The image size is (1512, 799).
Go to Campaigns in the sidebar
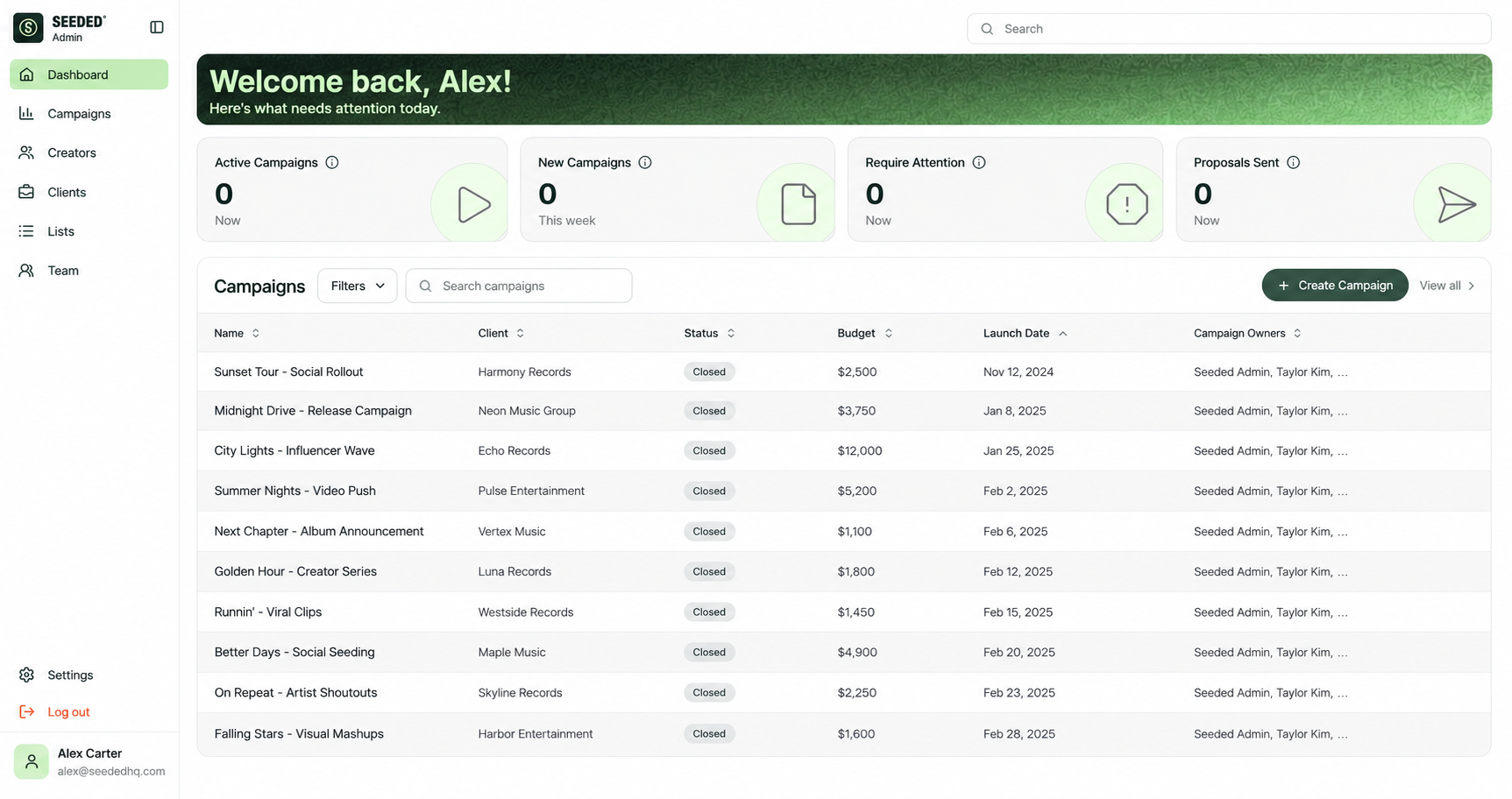pyautogui.click(x=89, y=114)
